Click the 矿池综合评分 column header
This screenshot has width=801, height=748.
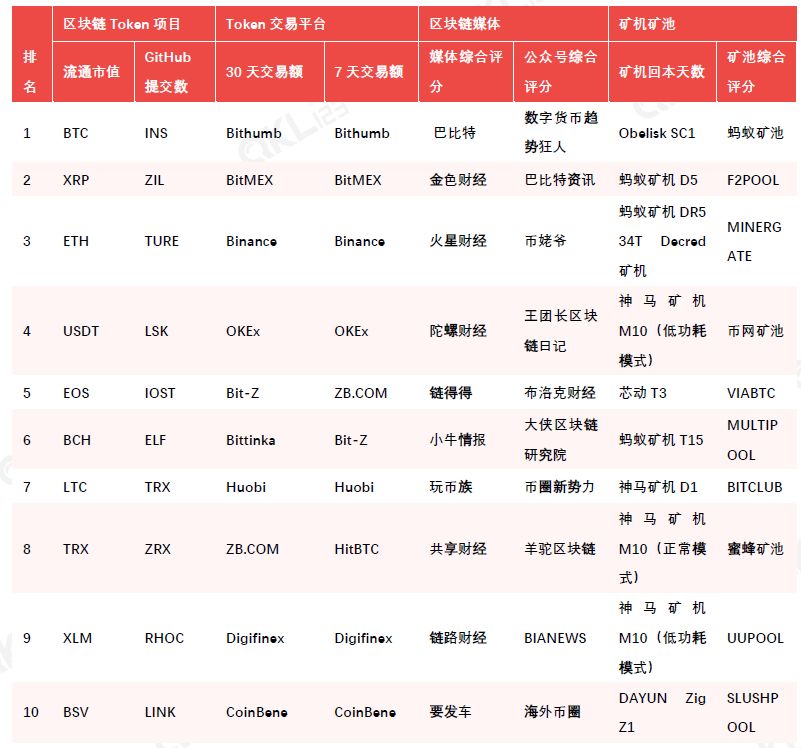point(756,72)
